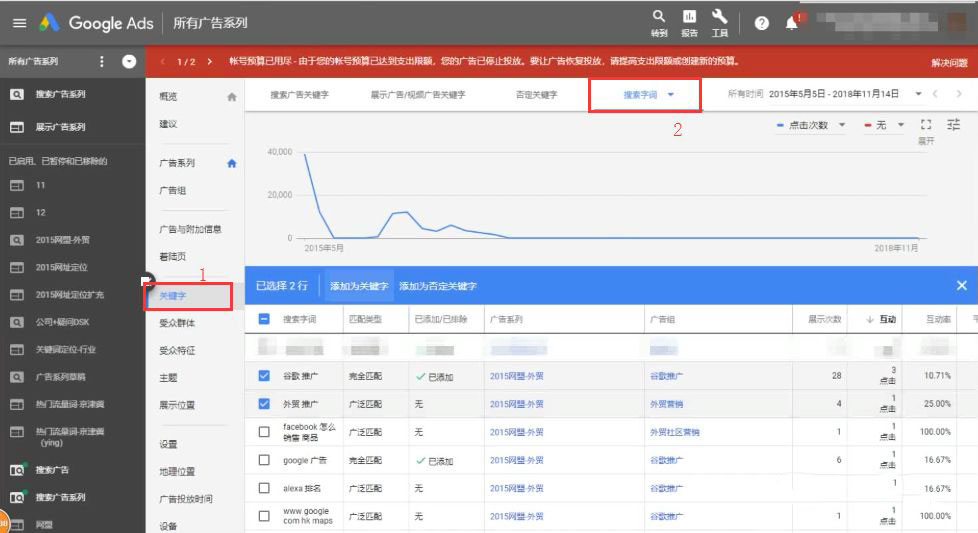This screenshot has height=533, width=978.
Task: Click home icon next to 概览
Action: 232,97
